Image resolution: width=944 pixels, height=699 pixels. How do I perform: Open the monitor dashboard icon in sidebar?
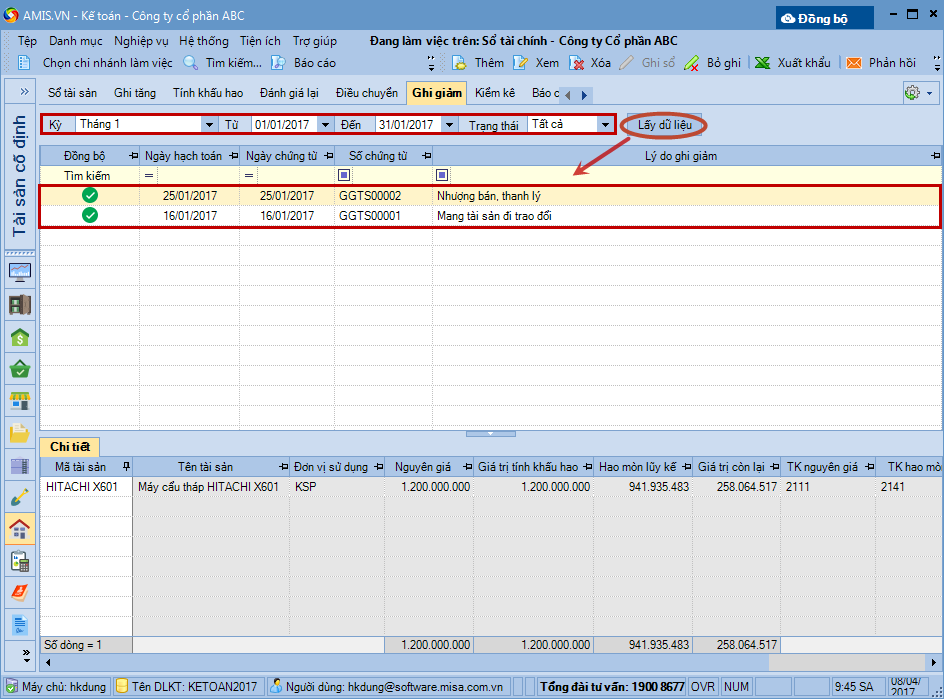(19, 273)
